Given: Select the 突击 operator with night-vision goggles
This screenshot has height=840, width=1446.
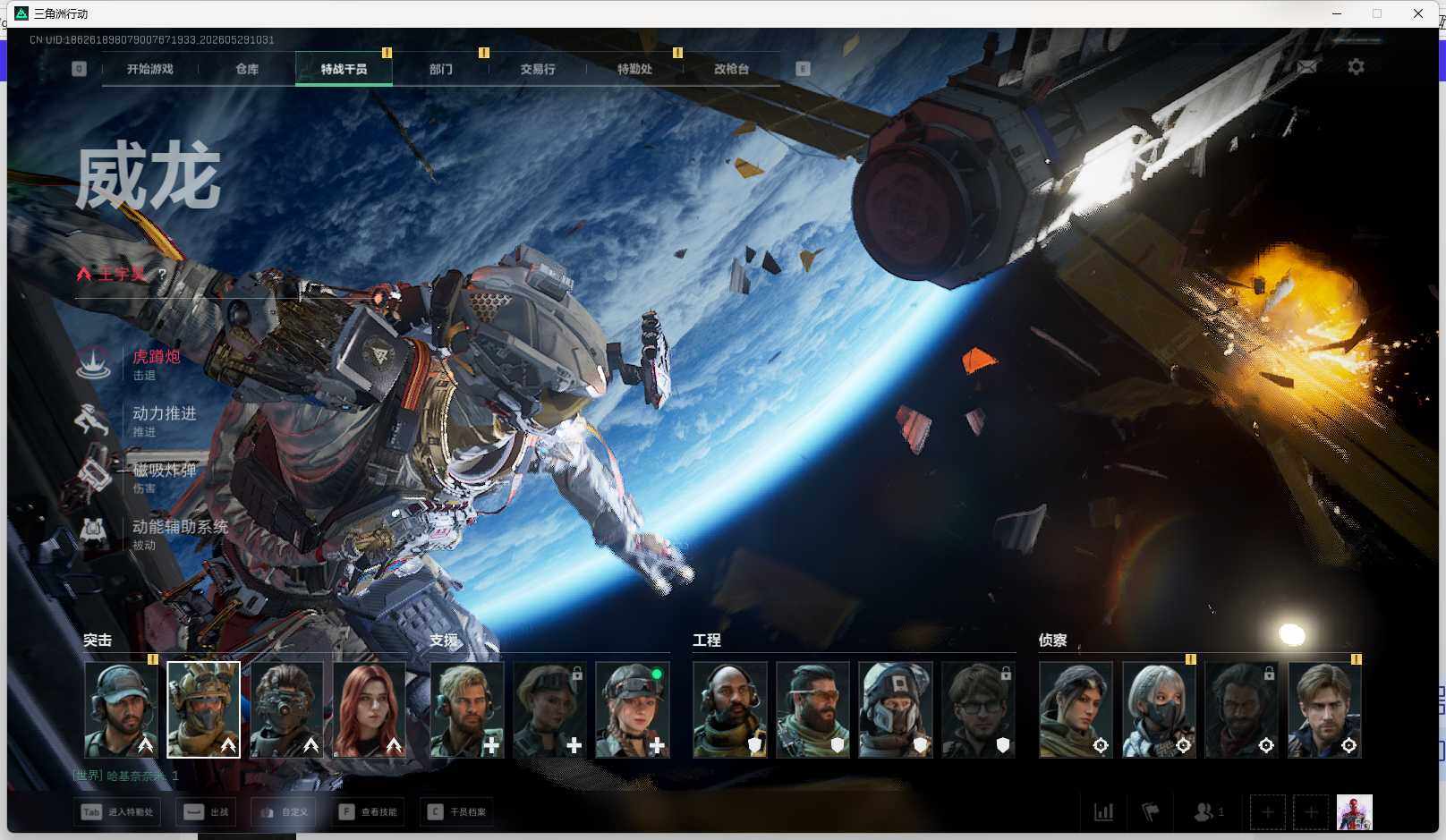Looking at the screenshot, I should (x=286, y=709).
